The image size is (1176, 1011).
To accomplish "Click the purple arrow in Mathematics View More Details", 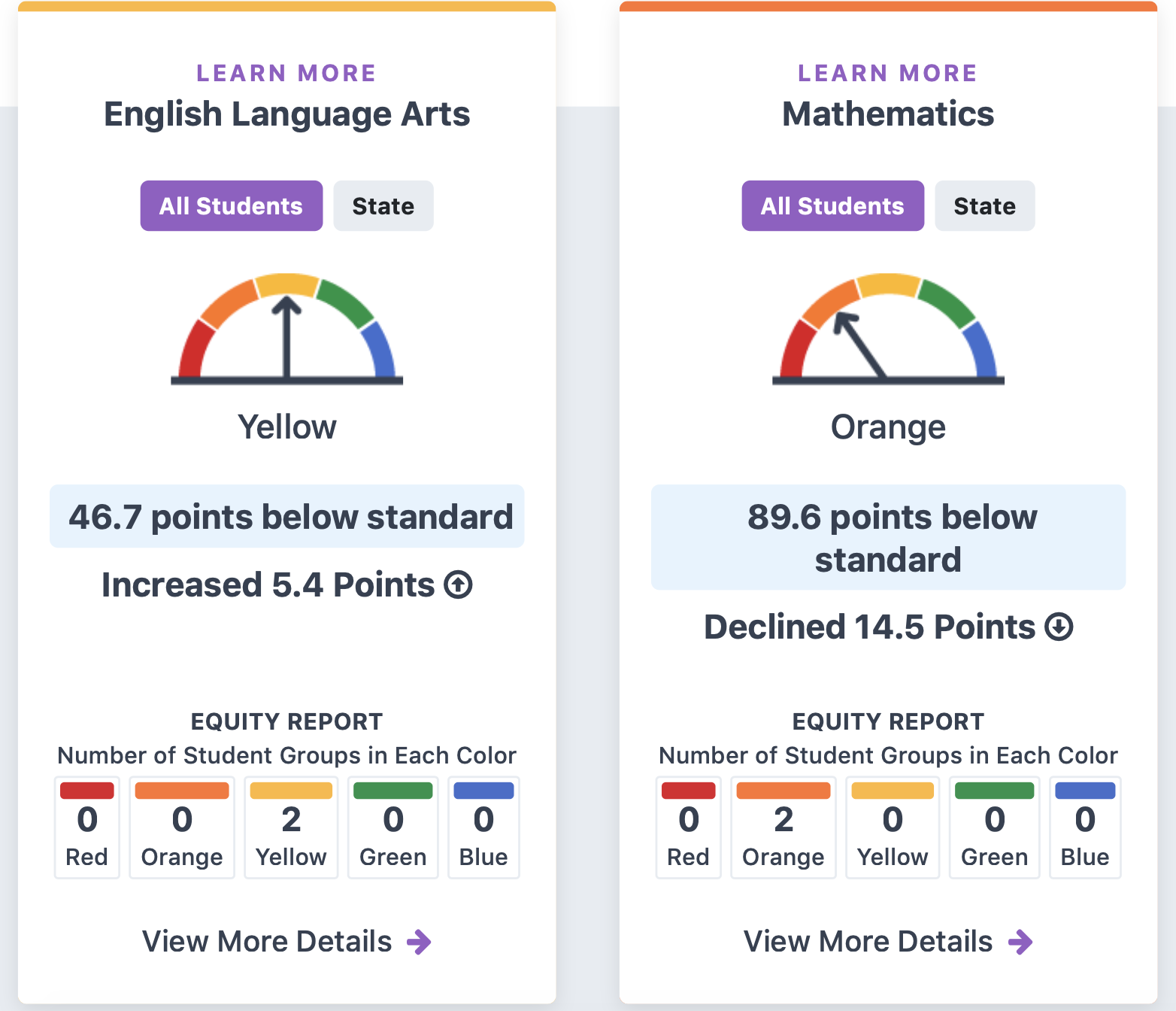I will click(1020, 942).
